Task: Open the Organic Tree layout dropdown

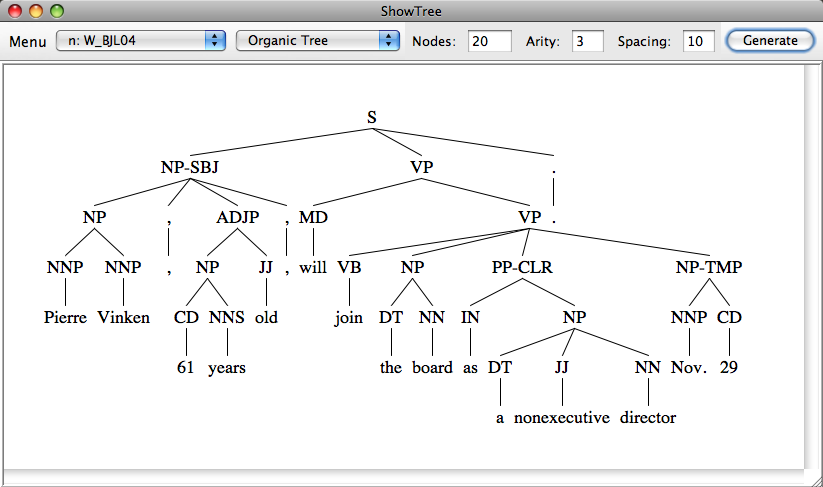Action: click(x=318, y=40)
